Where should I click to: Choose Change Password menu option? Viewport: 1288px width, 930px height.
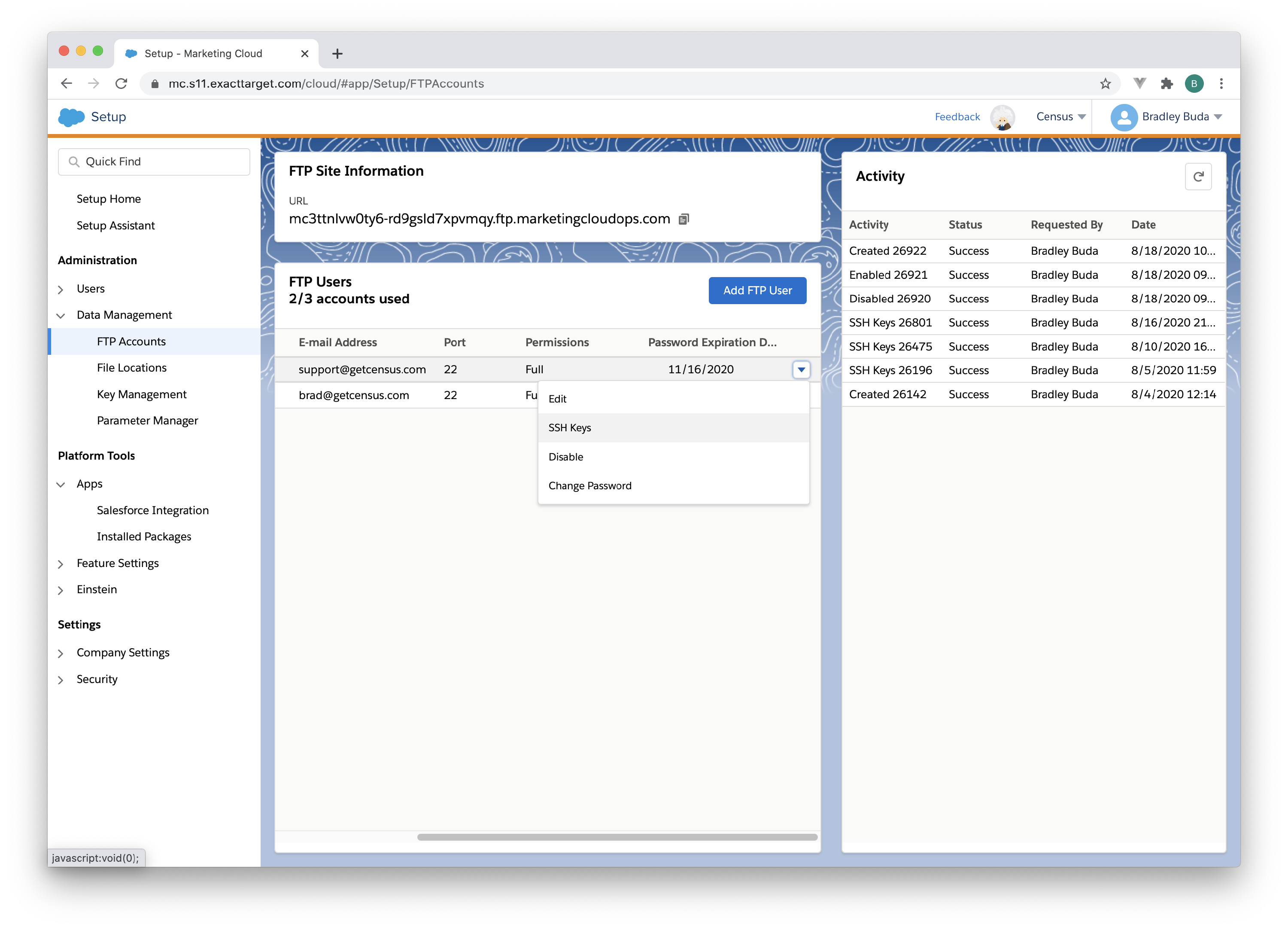pyautogui.click(x=589, y=486)
